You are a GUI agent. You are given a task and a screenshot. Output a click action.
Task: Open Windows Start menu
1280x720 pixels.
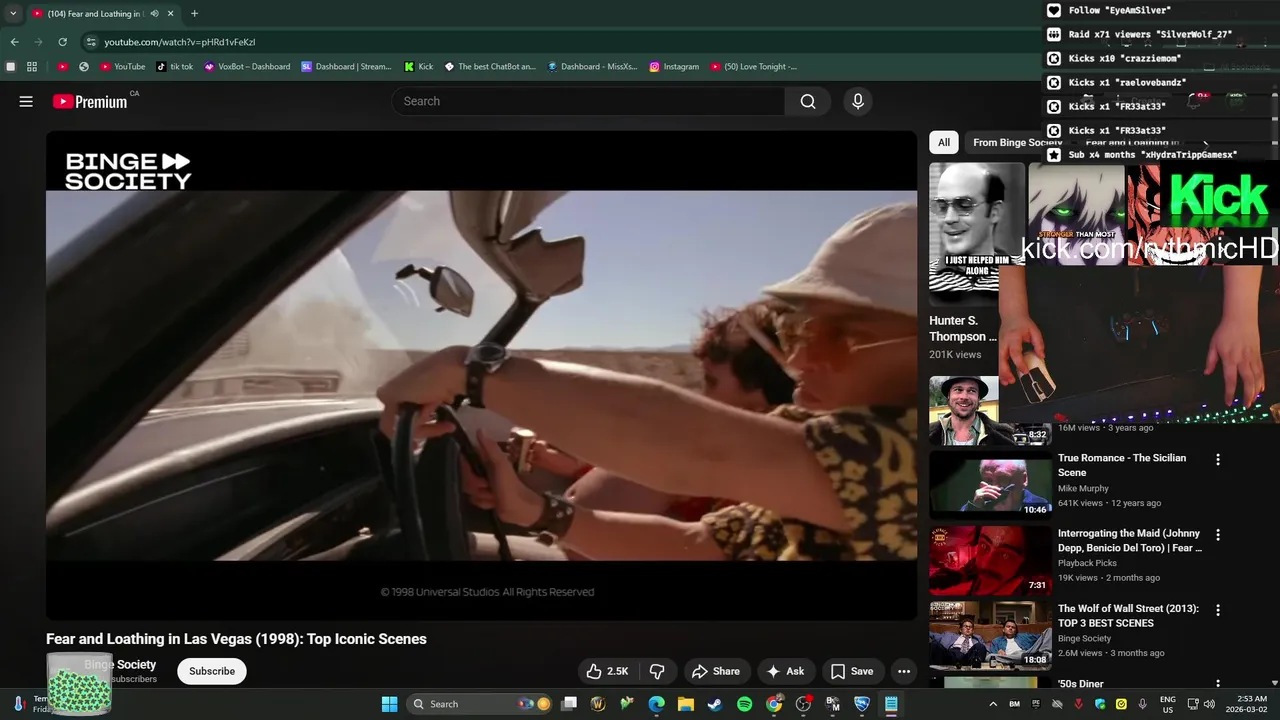coord(389,704)
